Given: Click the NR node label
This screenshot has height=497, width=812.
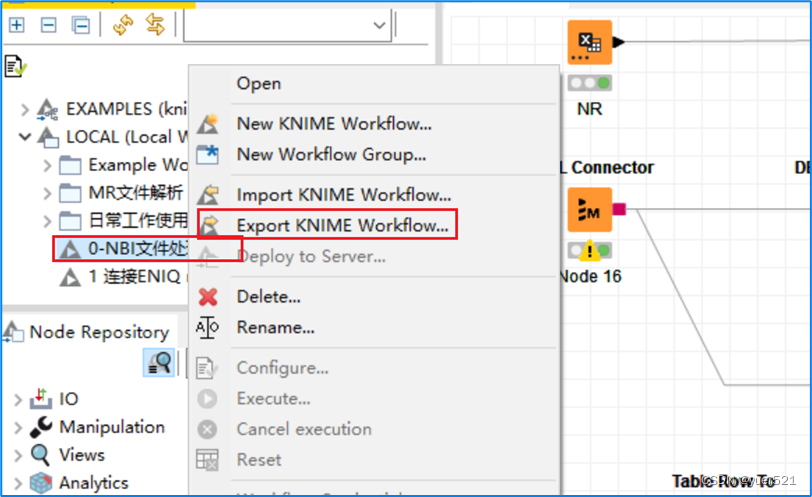Looking at the screenshot, I should [590, 109].
